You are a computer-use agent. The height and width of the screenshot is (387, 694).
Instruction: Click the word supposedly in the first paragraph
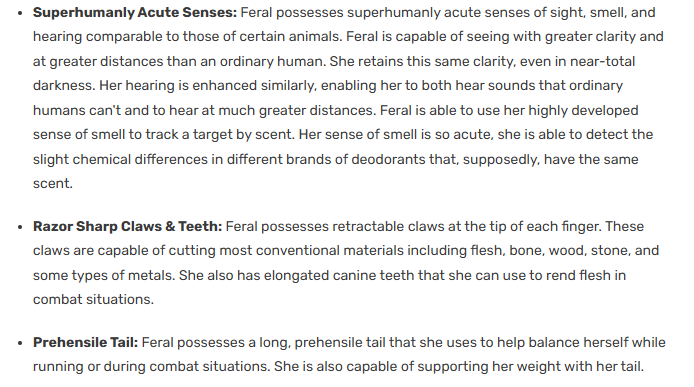coord(501,159)
